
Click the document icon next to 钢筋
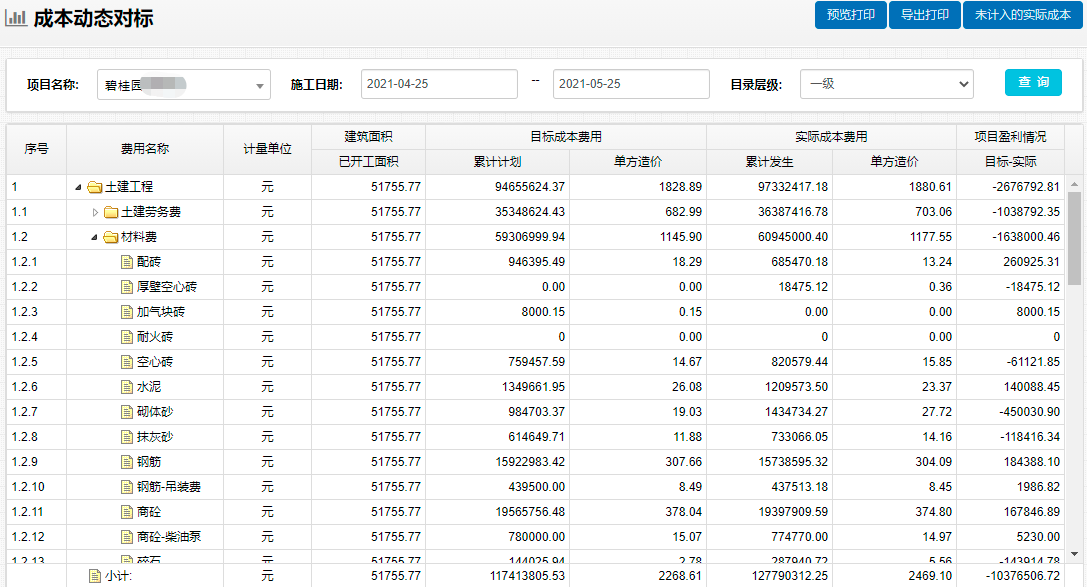point(127,462)
